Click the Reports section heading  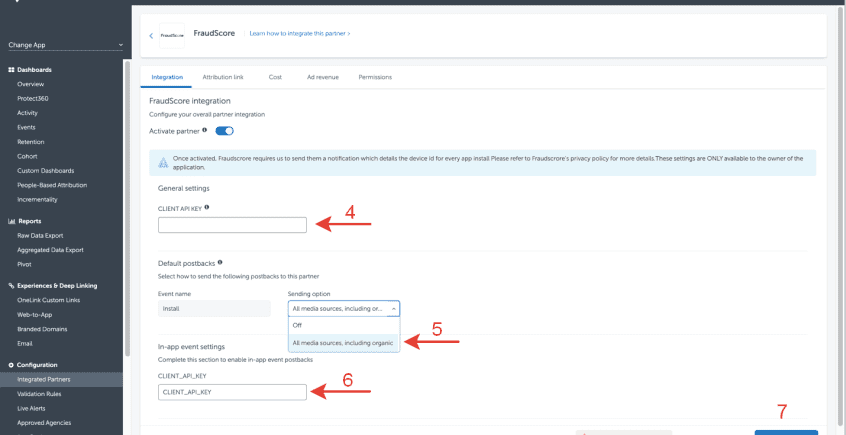point(30,221)
